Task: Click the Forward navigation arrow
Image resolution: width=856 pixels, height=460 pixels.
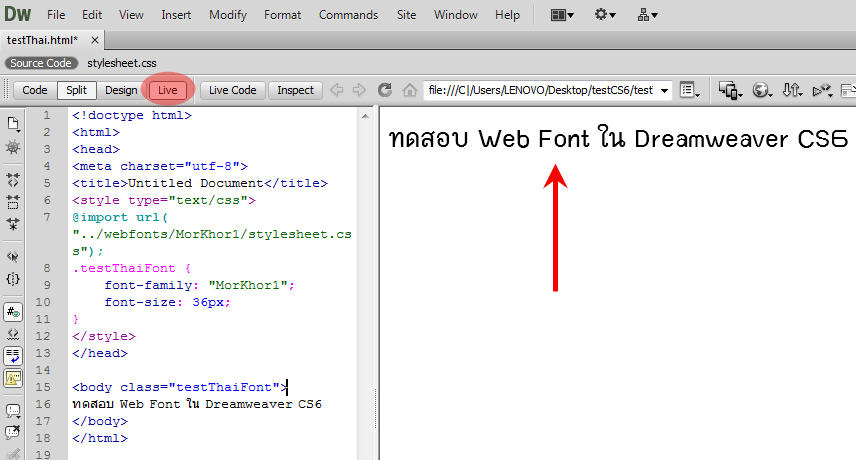Action: click(359, 90)
